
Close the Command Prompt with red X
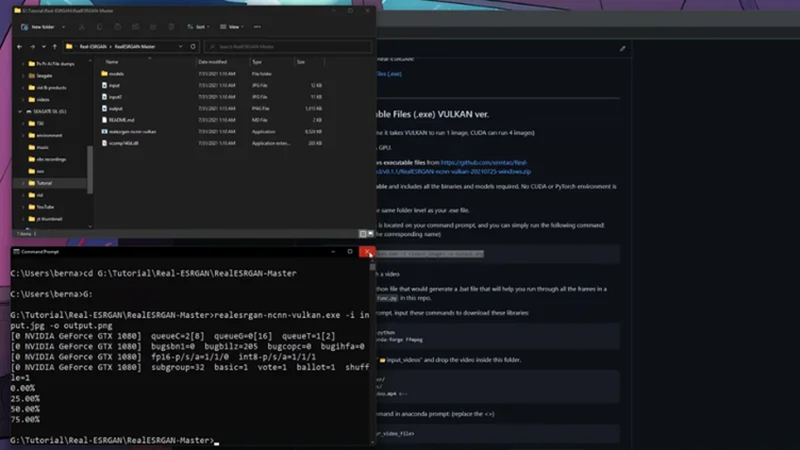coord(367,252)
